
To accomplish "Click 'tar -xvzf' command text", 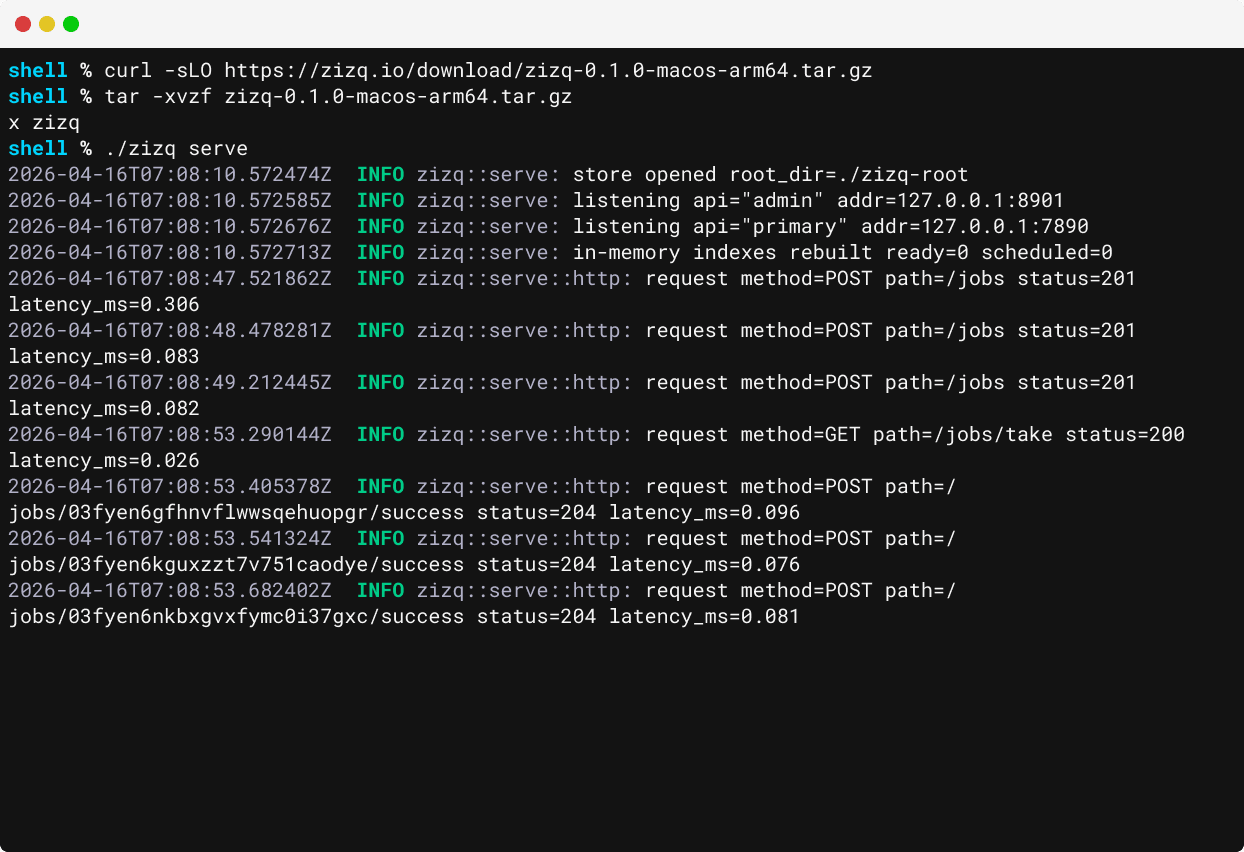I will tap(157, 97).
